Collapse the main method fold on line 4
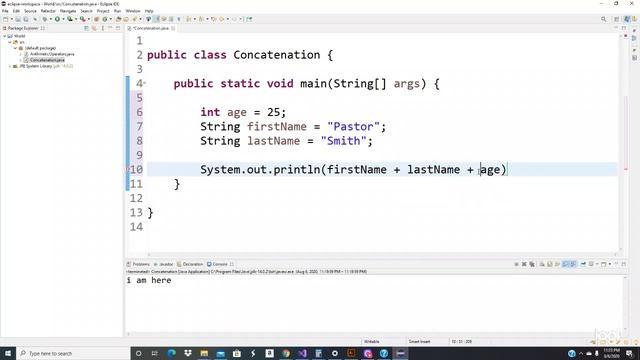The image size is (640, 360). pyautogui.click(x=144, y=84)
